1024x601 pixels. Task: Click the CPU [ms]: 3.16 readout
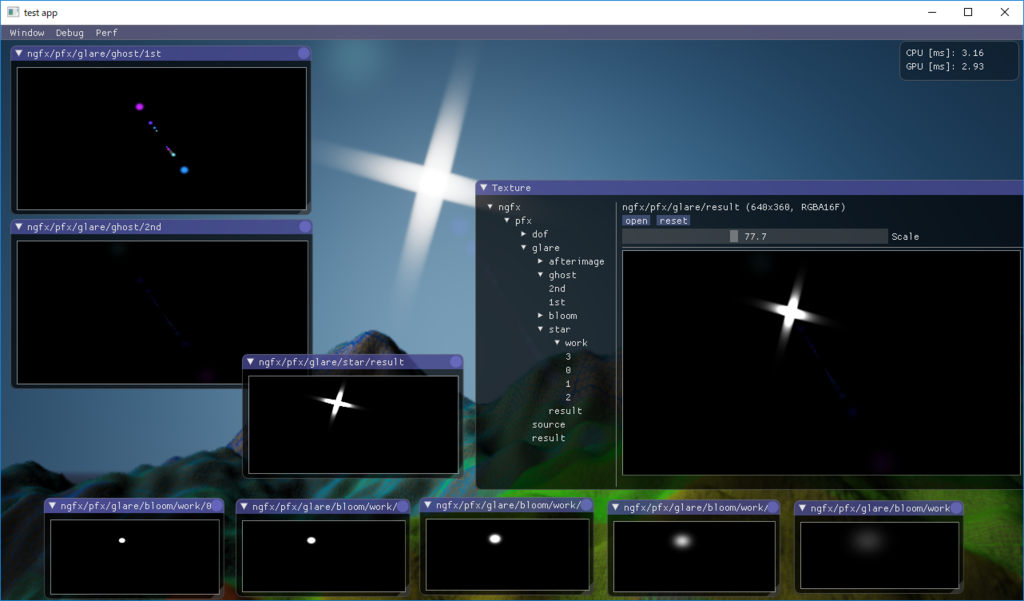click(944, 53)
